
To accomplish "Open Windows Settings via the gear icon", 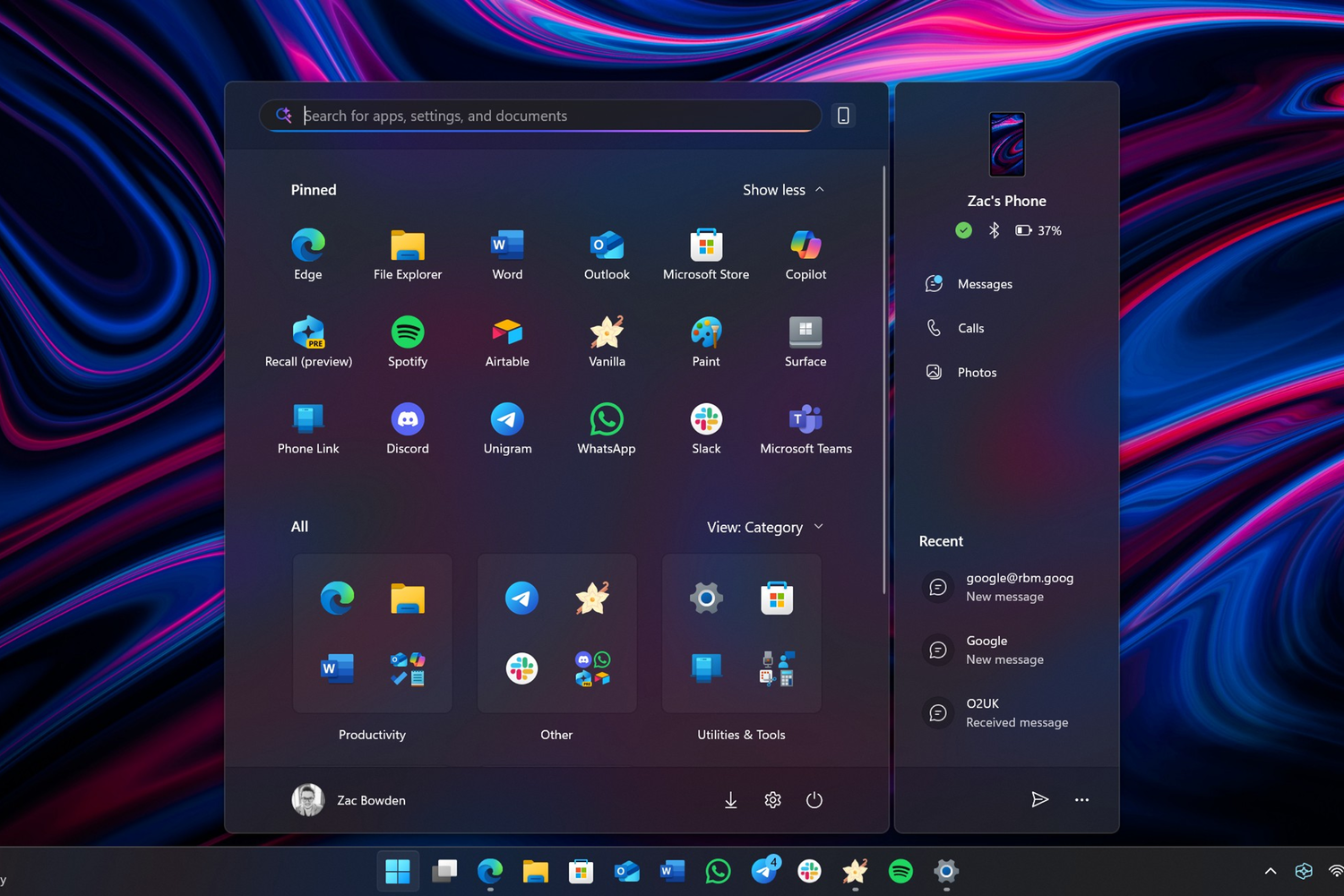I will [x=772, y=800].
